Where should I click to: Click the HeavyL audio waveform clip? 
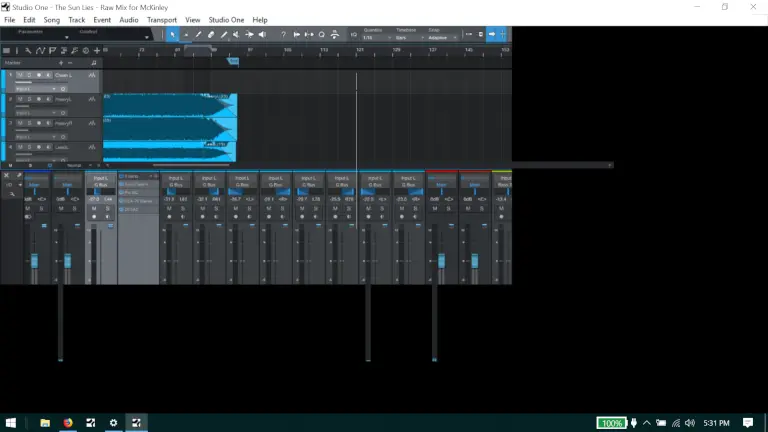(x=169, y=105)
